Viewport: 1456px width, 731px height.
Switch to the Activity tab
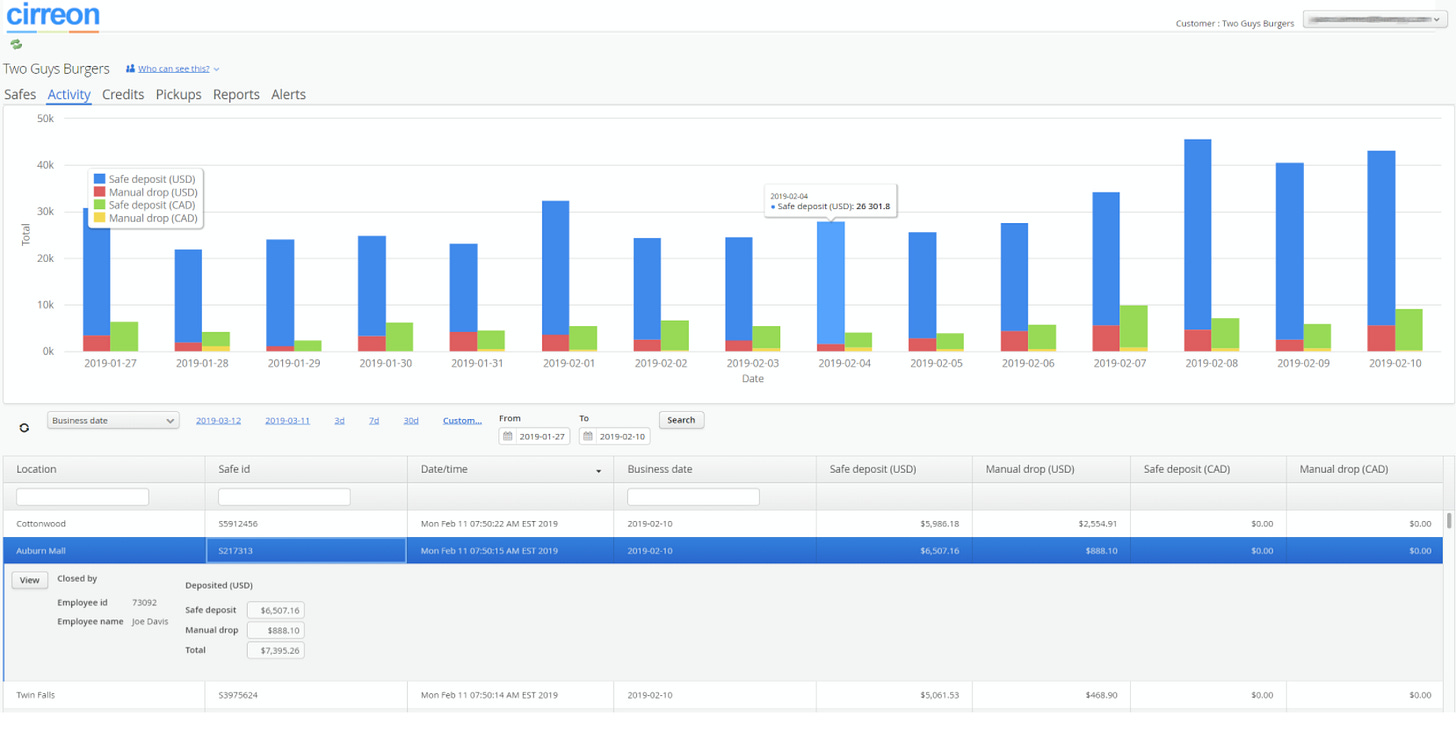[x=69, y=94]
